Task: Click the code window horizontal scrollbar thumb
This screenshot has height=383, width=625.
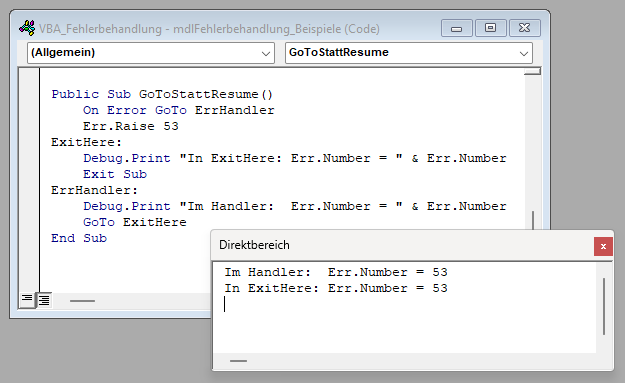Action: point(82,301)
